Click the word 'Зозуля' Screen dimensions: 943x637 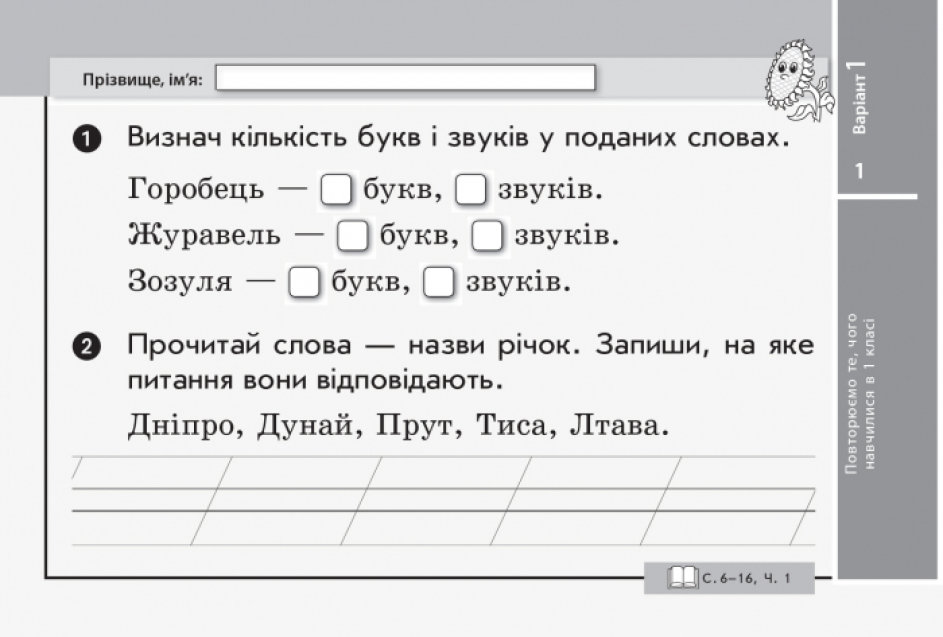point(180,282)
